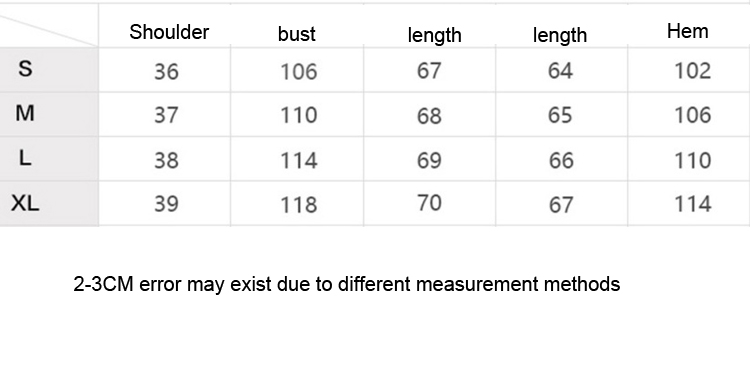Select the length value 70 cell
The image size is (750, 380).
[x=429, y=203]
